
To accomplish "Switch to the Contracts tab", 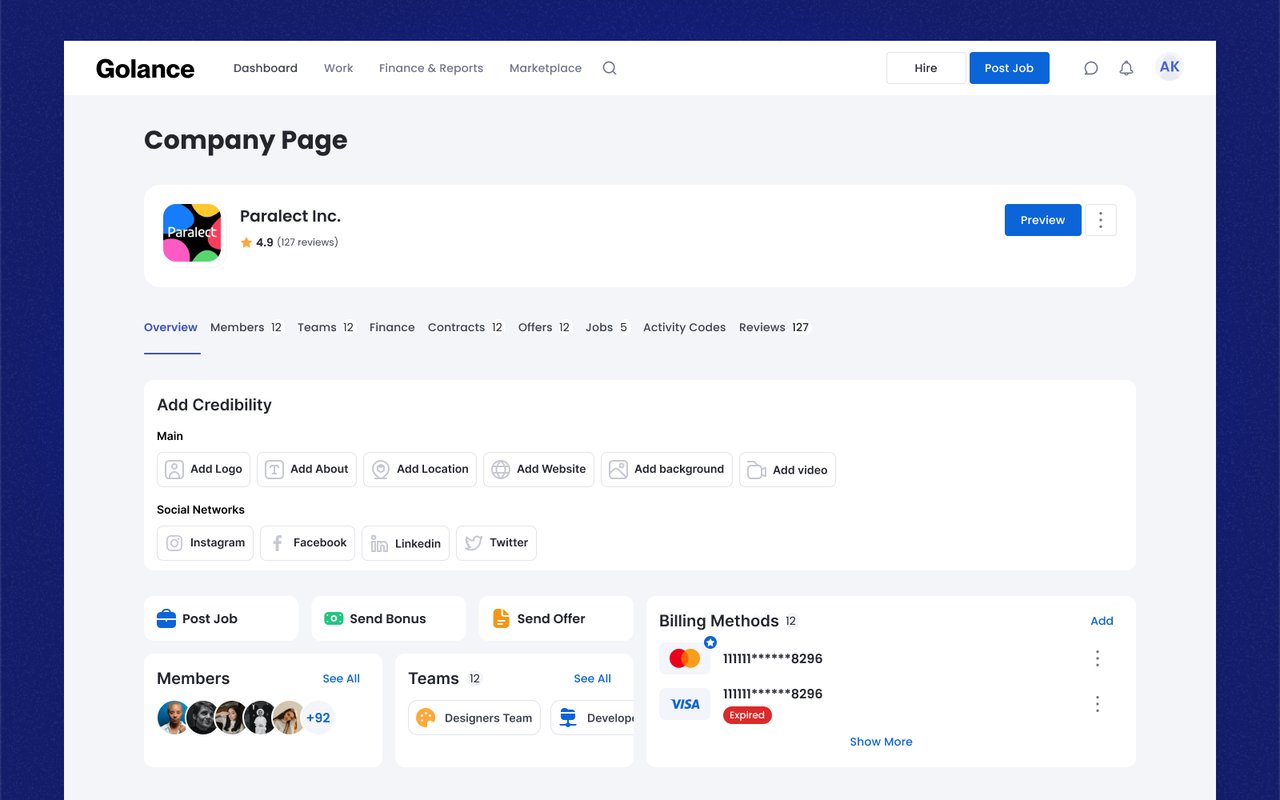I will point(466,327).
